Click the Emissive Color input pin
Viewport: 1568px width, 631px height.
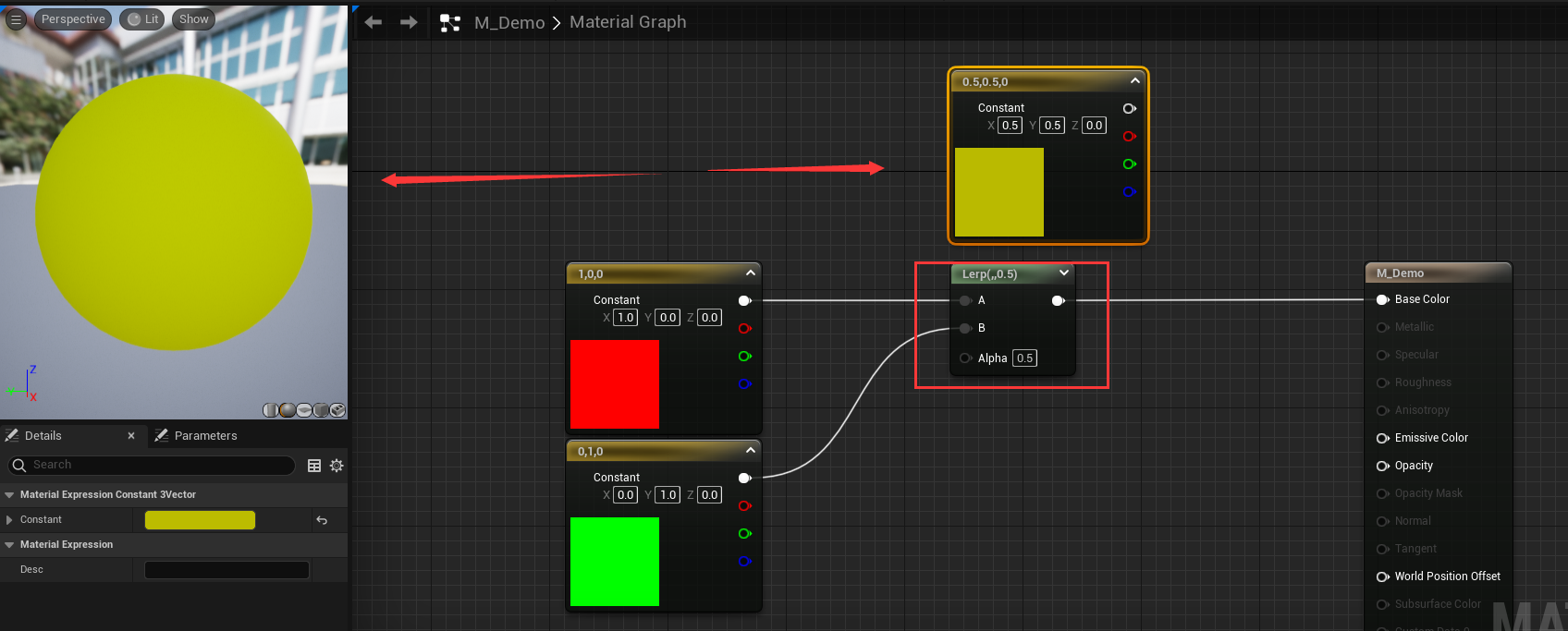pos(1383,438)
